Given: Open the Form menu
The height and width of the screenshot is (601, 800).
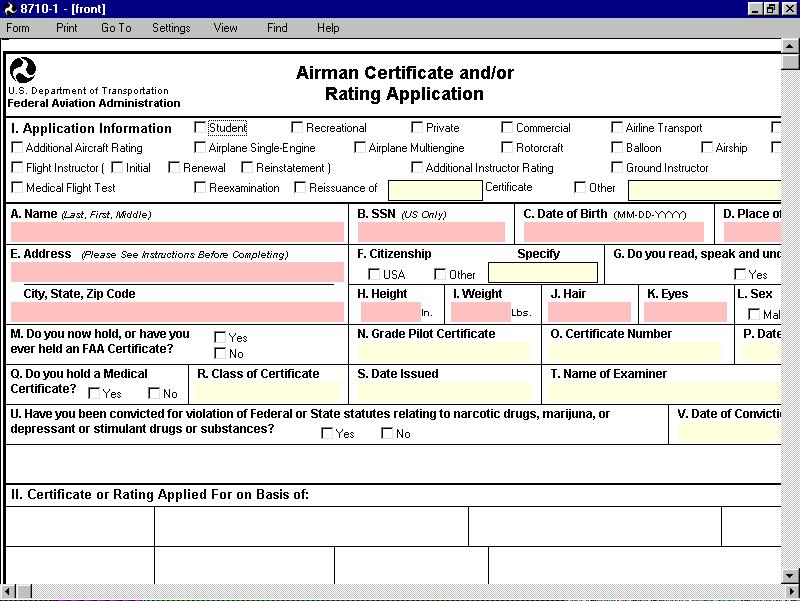Looking at the screenshot, I should [x=18, y=28].
